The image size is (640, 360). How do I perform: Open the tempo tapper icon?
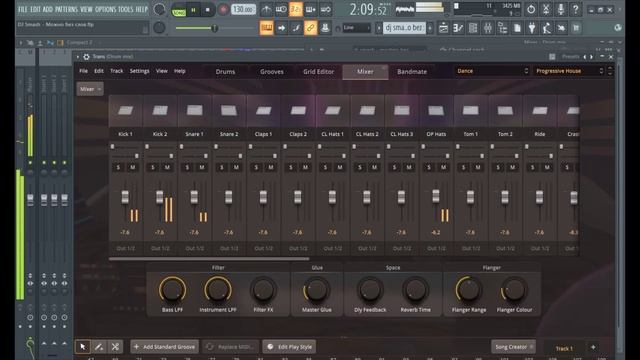point(547,28)
